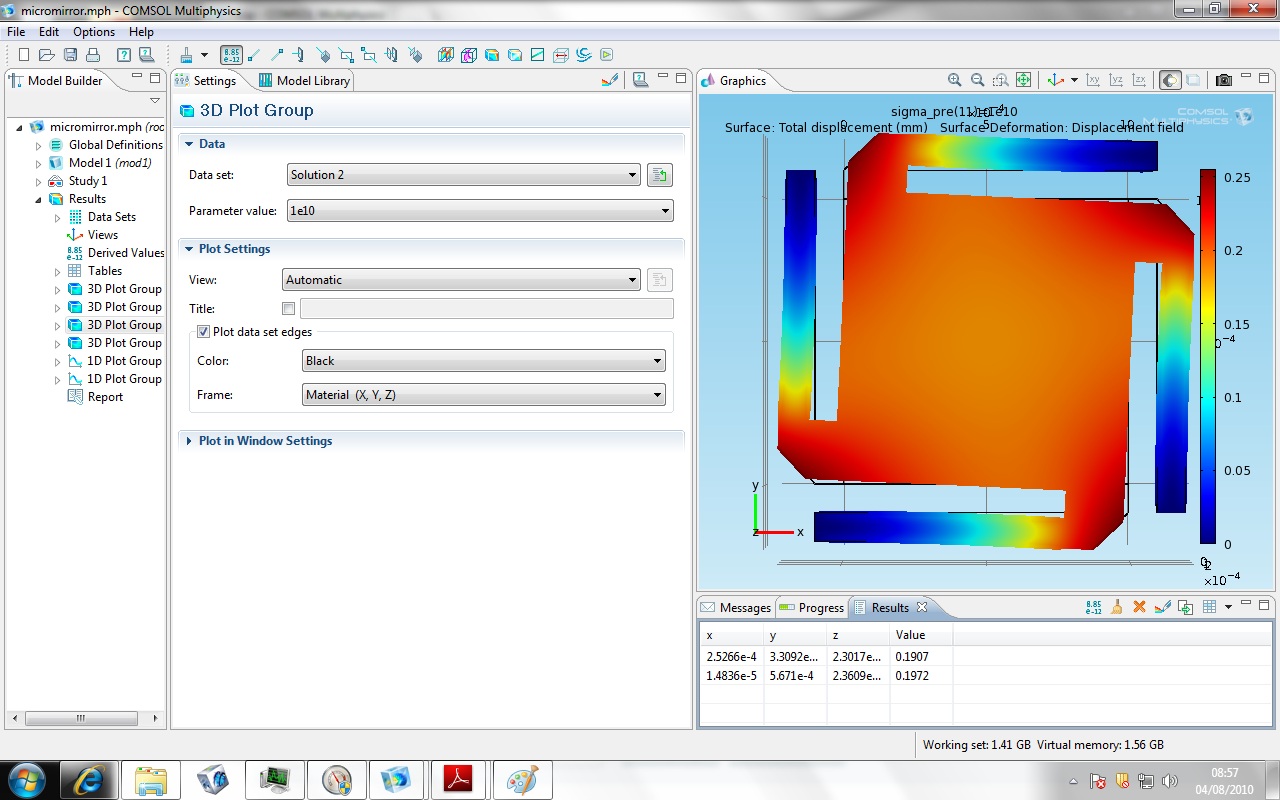
Task: Open the brush icon dropdown arrow in main toolbar
Action: click(204, 55)
